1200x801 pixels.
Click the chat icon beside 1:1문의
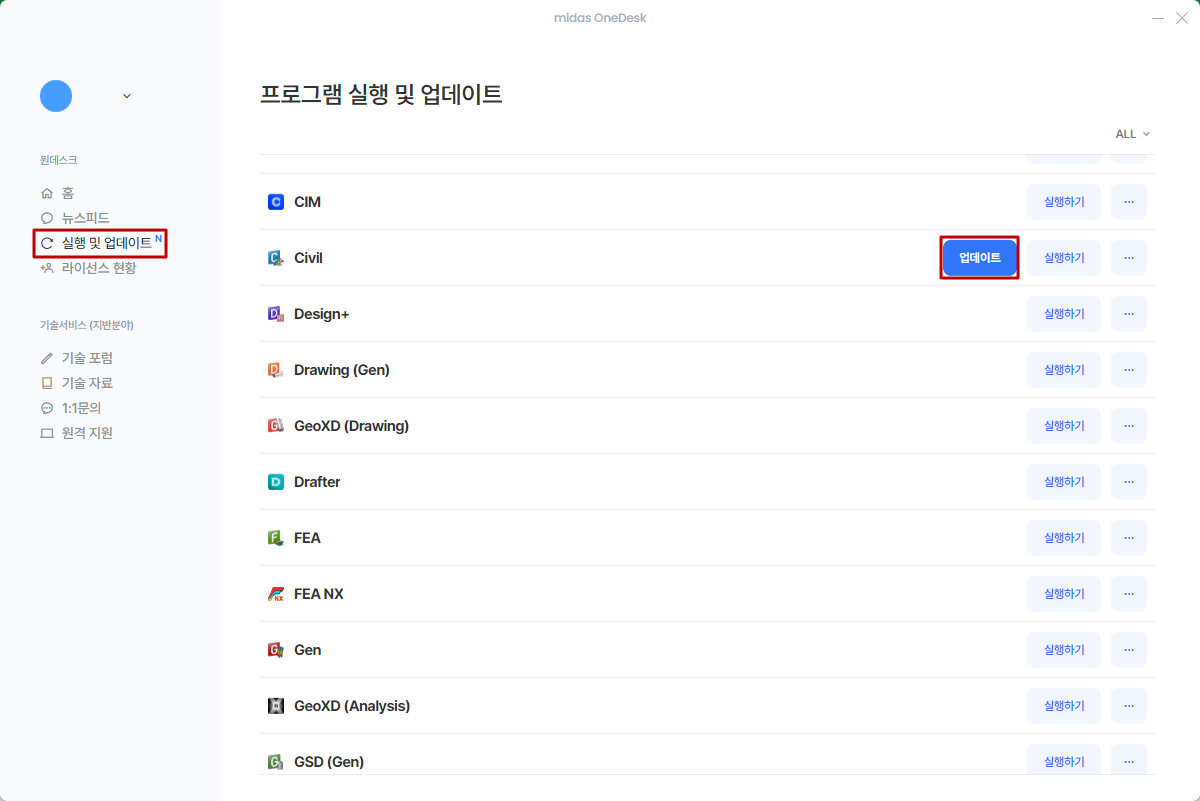point(46,408)
